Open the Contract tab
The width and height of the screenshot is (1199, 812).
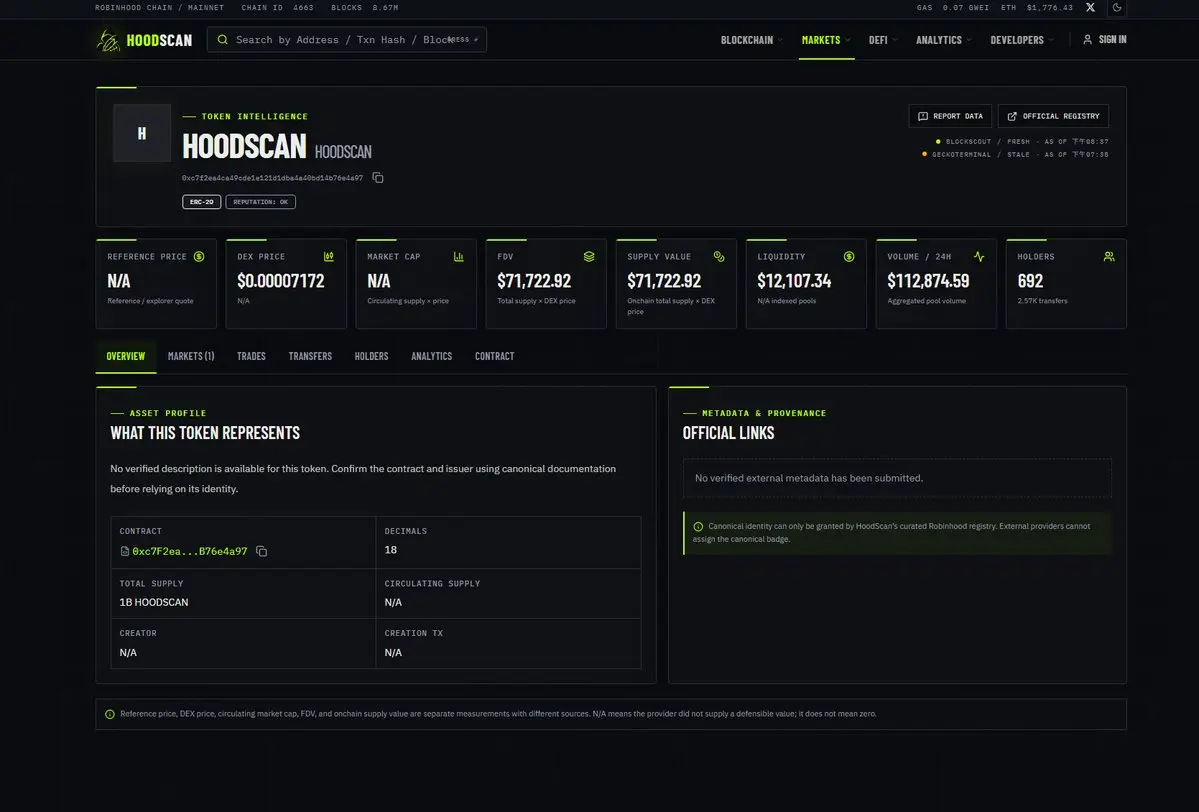click(x=495, y=356)
